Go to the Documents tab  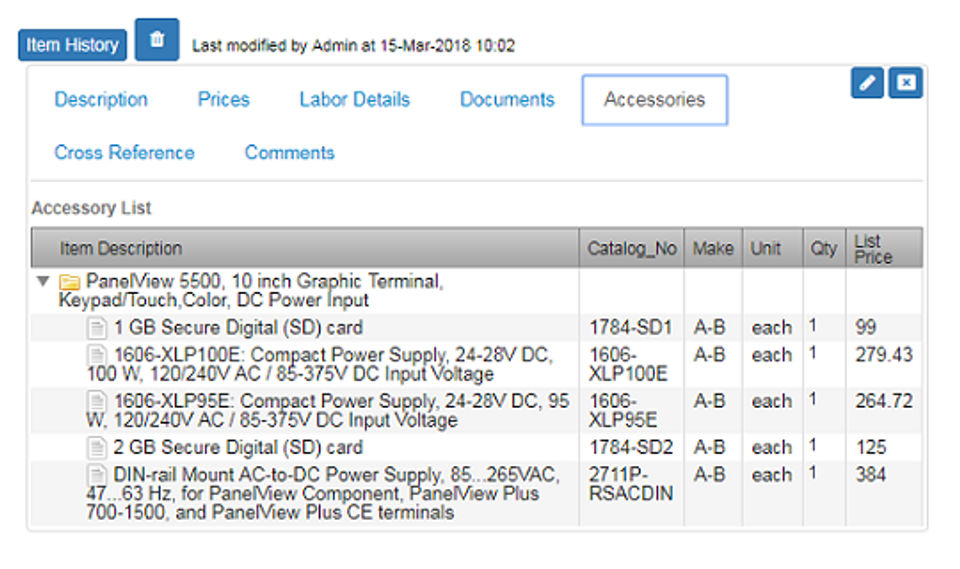(507, 100)
